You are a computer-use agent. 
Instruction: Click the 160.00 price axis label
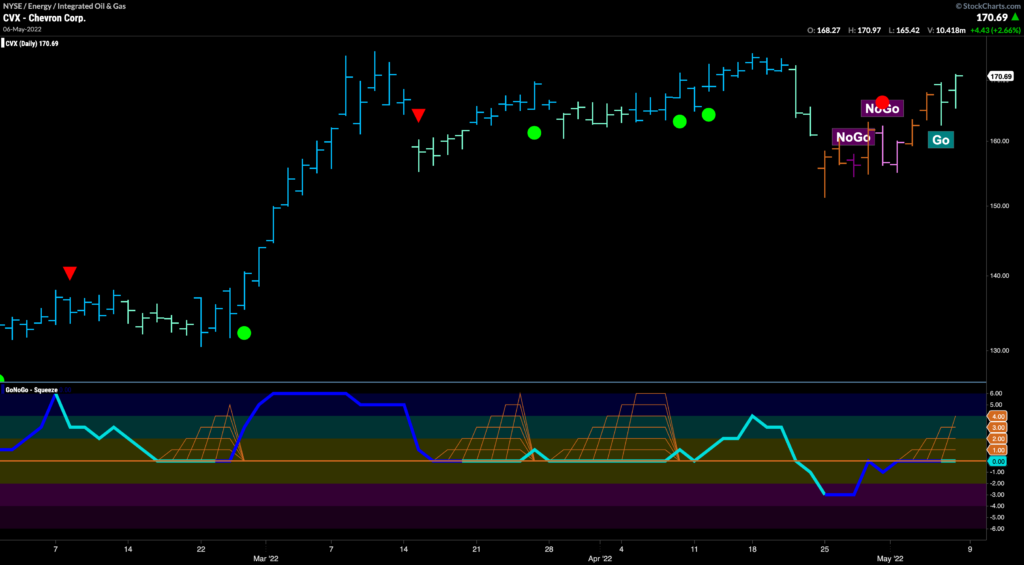999,140
